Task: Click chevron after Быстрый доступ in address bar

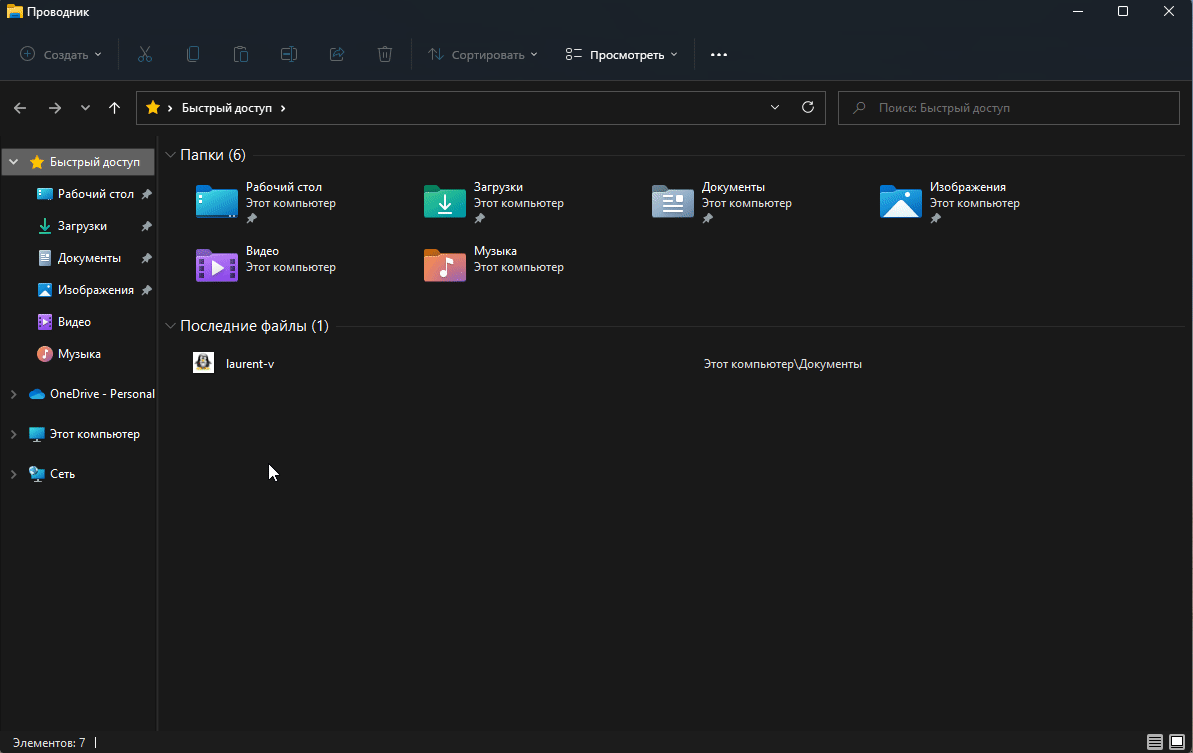Action: (283, 108)
